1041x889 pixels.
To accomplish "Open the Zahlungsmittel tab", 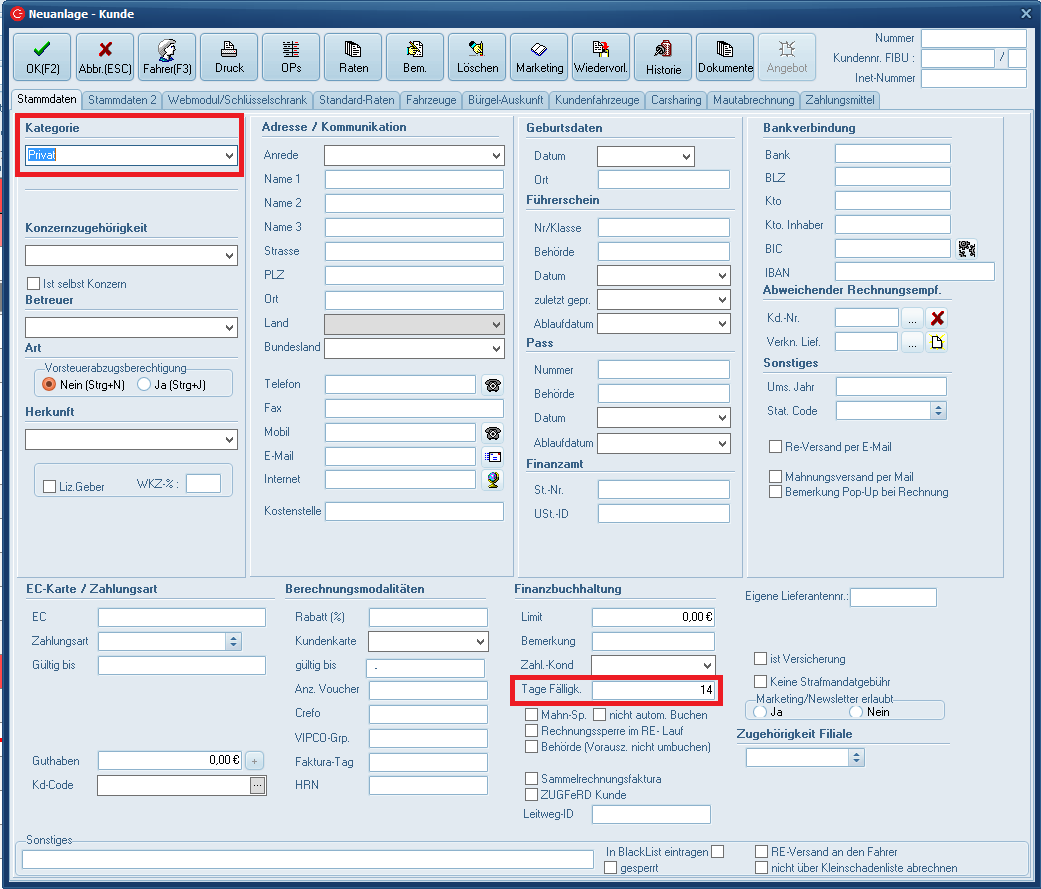I will tap(840, 100).
